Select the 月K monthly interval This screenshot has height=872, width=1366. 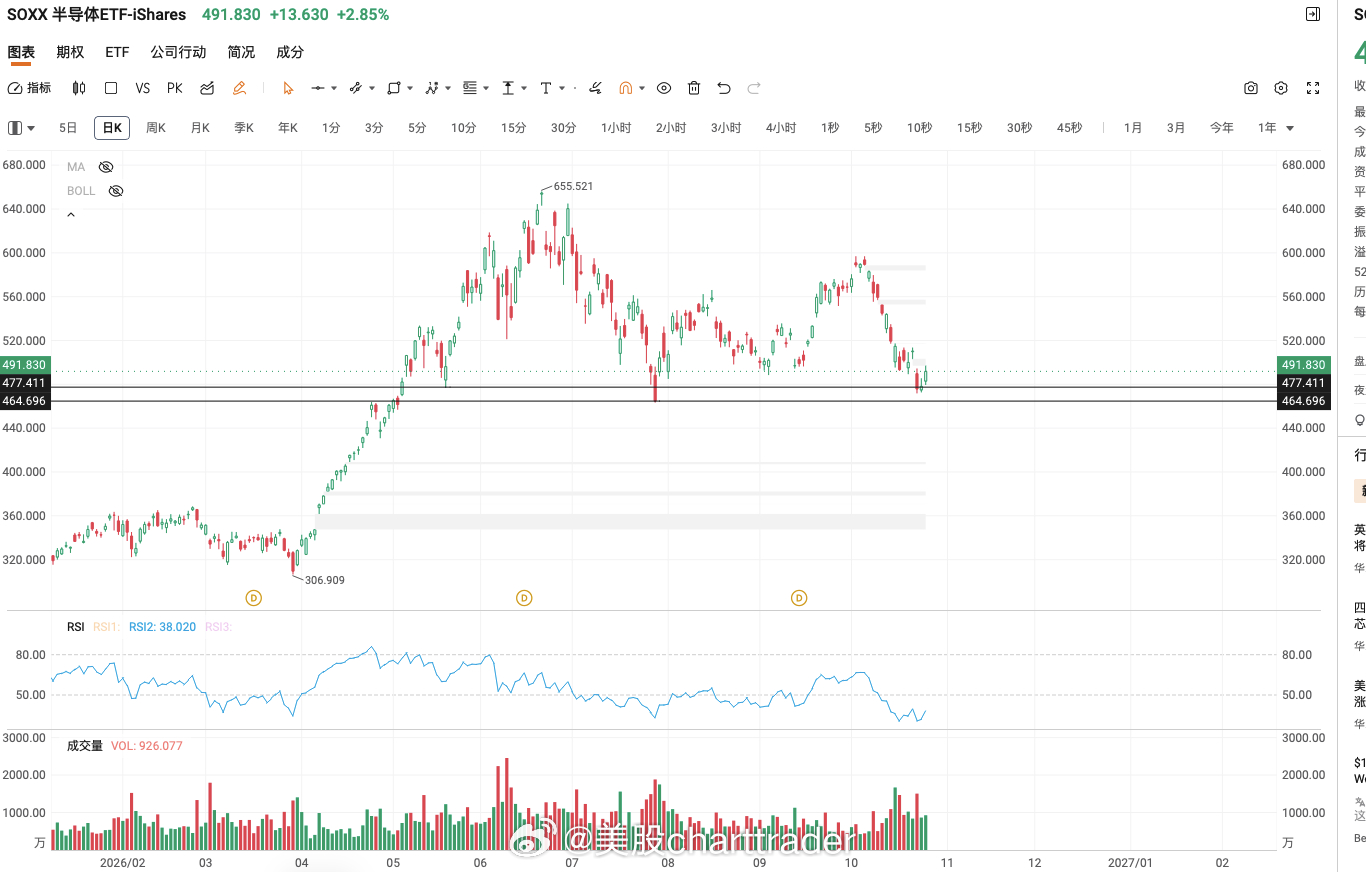tap(200, 128)
